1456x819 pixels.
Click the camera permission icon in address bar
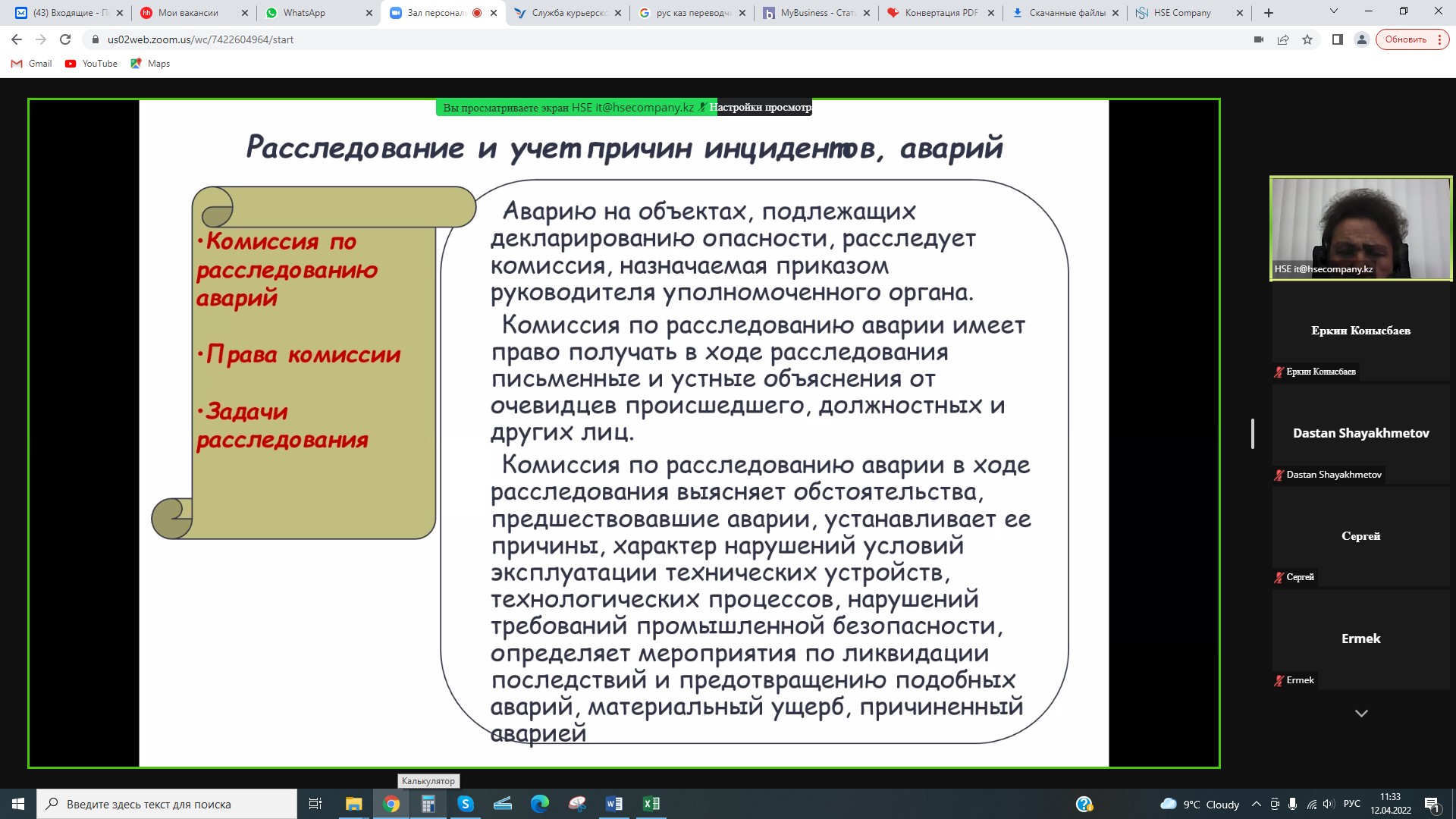coord(1259,39)
